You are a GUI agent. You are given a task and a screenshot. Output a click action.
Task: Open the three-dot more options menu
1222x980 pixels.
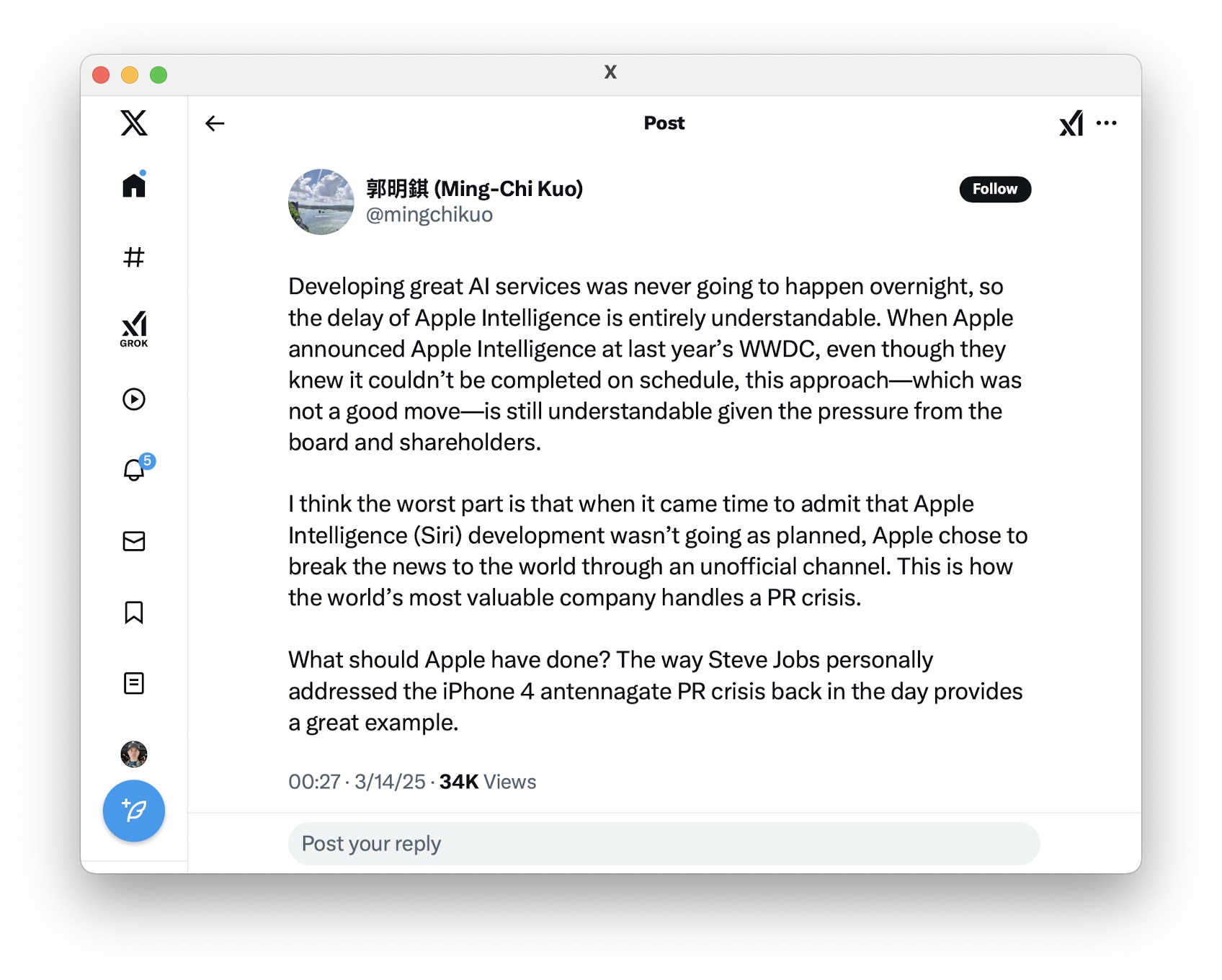point(1107,123)
